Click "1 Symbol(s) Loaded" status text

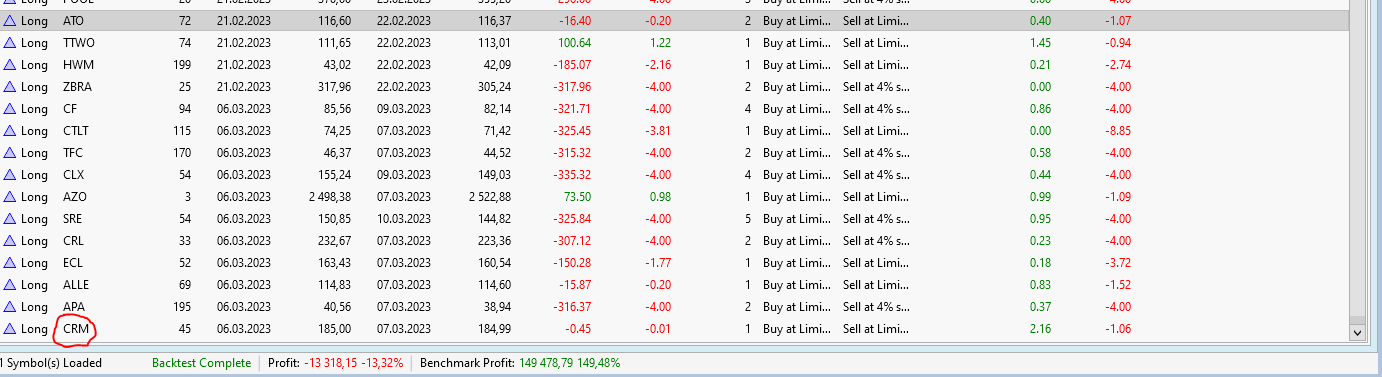click(x=51, y=363)
